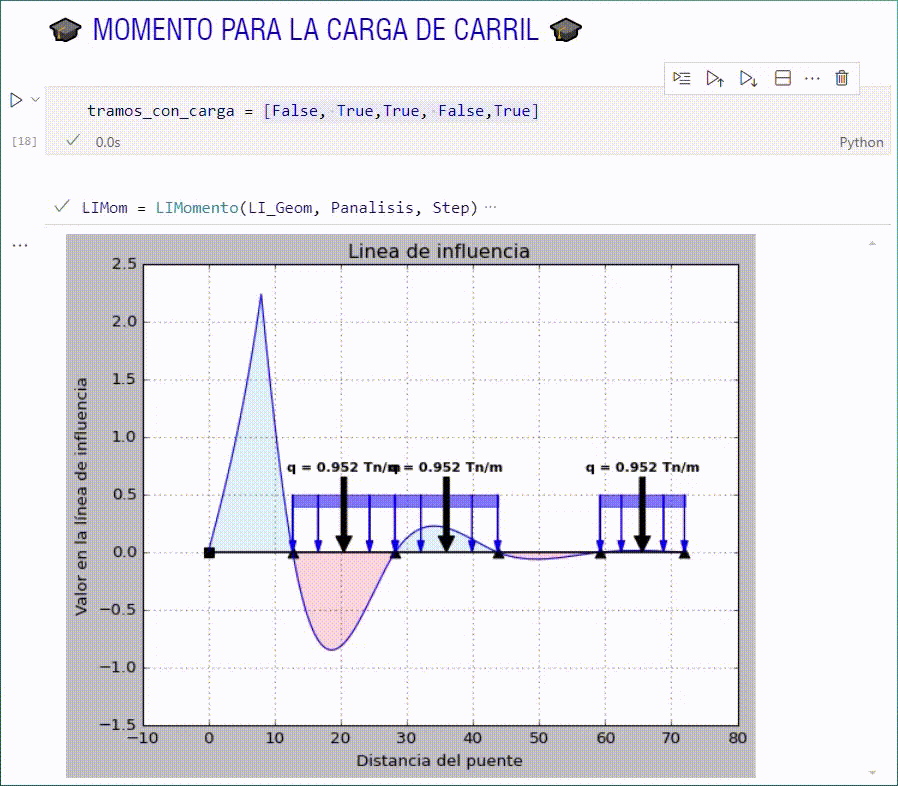The width and height of the screenshot is (898, 786).
Task: Click the execution count [18] label
Action: pyautogui.click(x=24, y=142)
